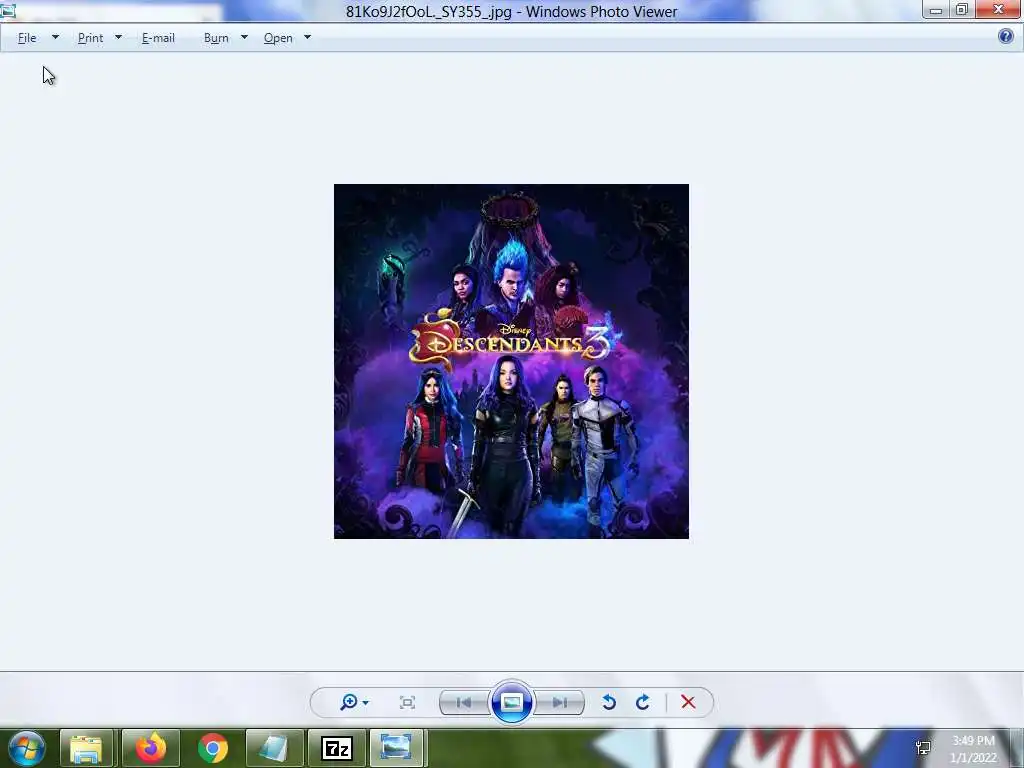The height and width of the screenshot is (768, 1024).
Task: Rotate image counterclockwise
Action: pyautogui.click(x=609, y=702)
